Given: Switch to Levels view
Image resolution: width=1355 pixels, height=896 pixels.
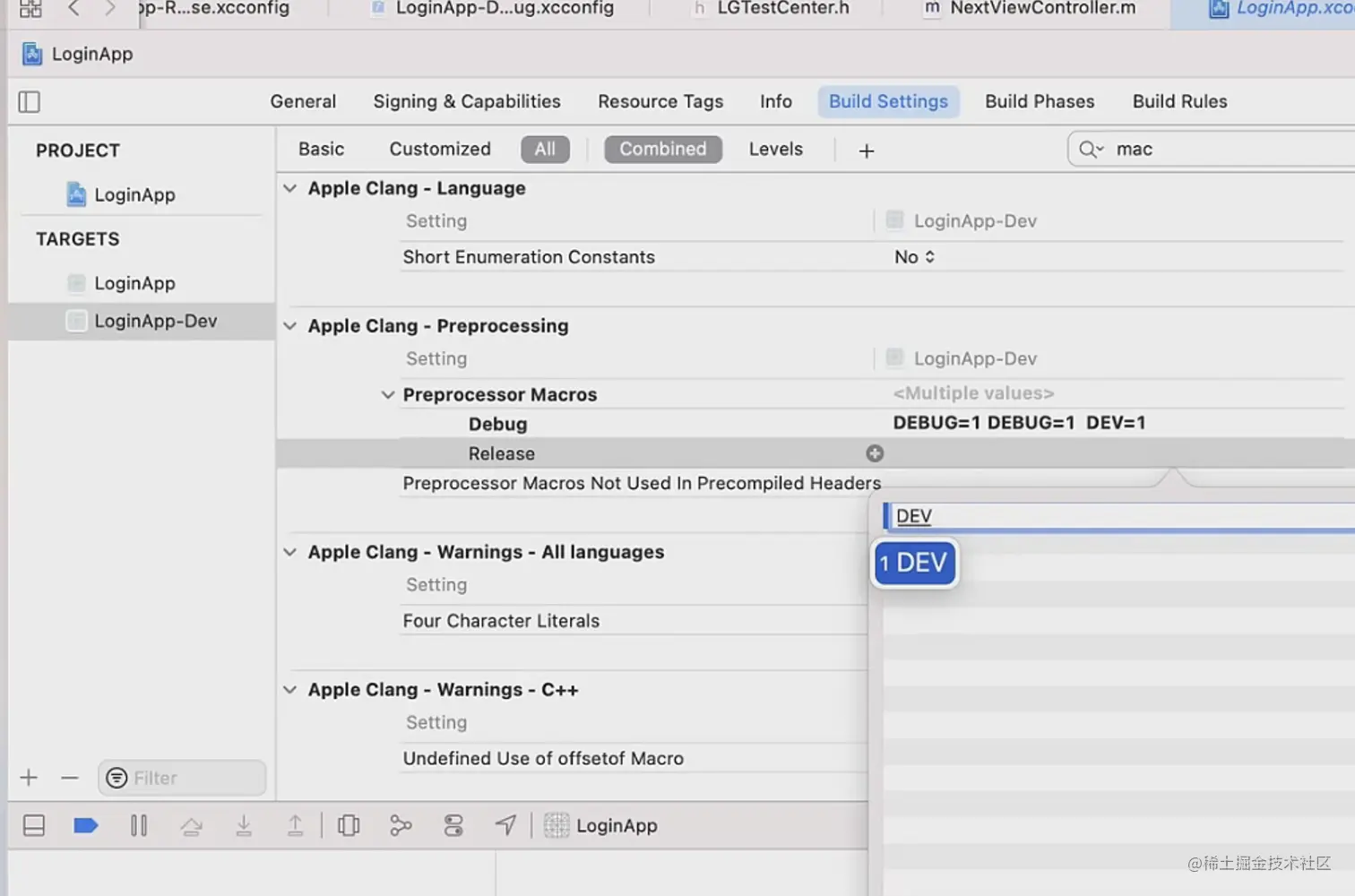Looking at the screenshot, I should tap(776, 149).
